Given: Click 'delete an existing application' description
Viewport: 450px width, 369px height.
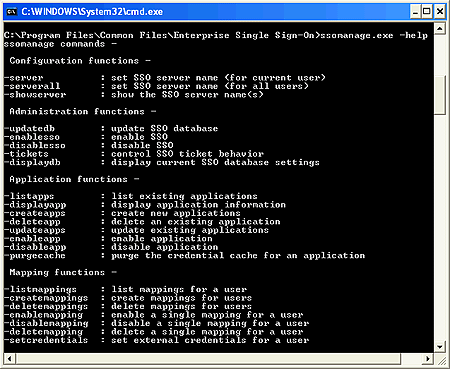Looking at the screenshot, I should coord(196,222).
